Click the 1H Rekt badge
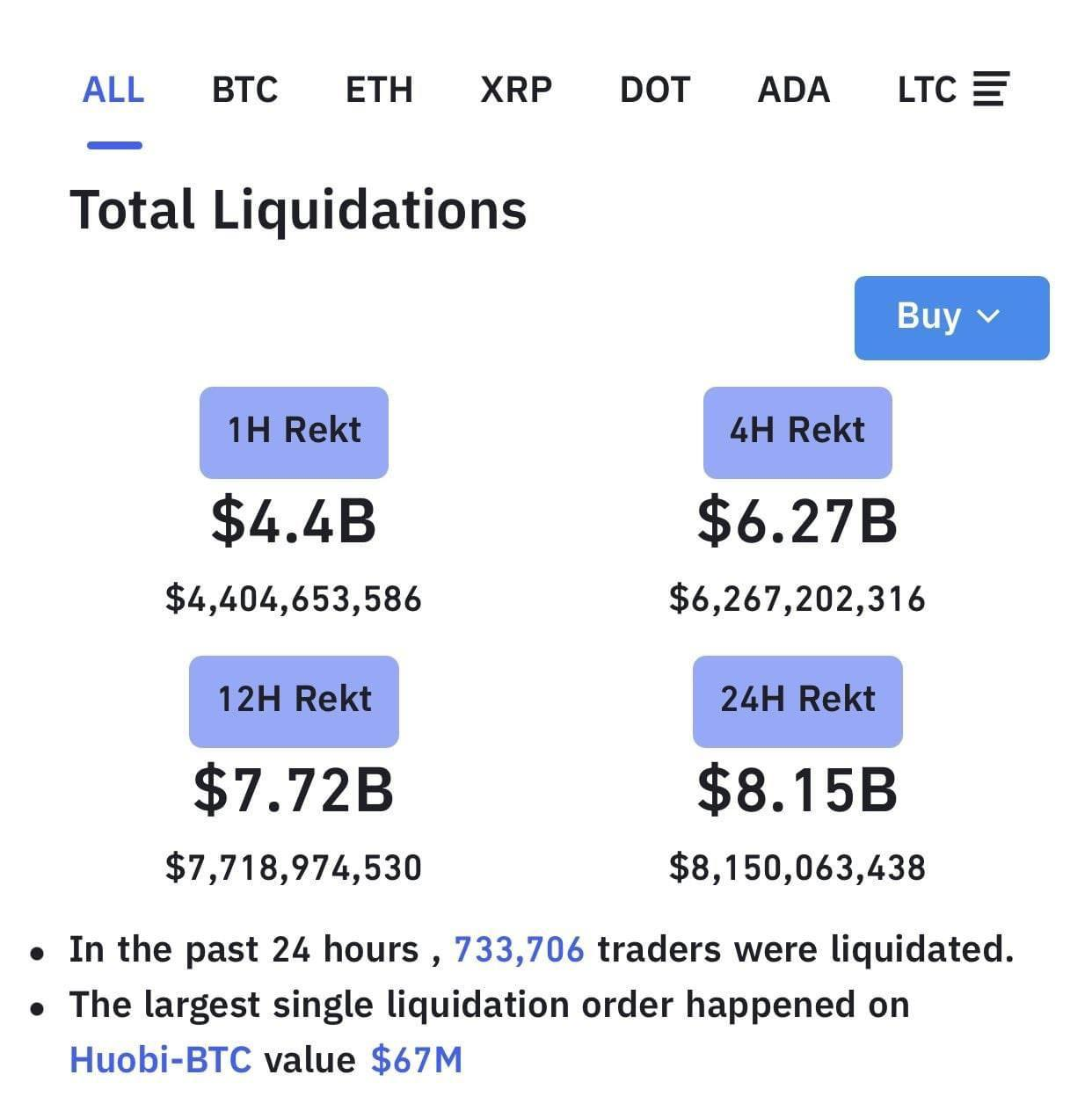The height and width of the screenshot is (1111, 1092). point(294,432)
